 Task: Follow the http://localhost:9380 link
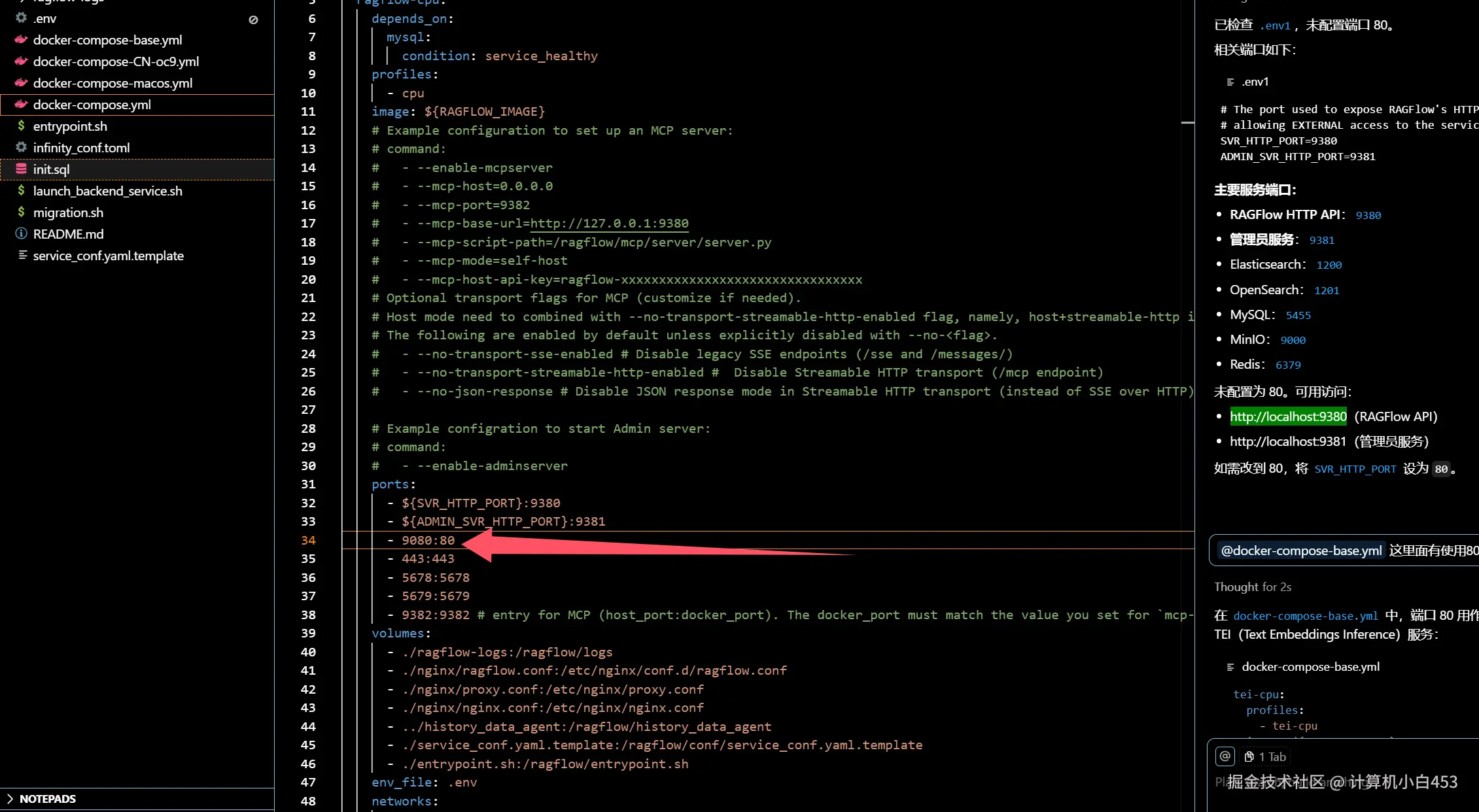[x=1287, y=416]
